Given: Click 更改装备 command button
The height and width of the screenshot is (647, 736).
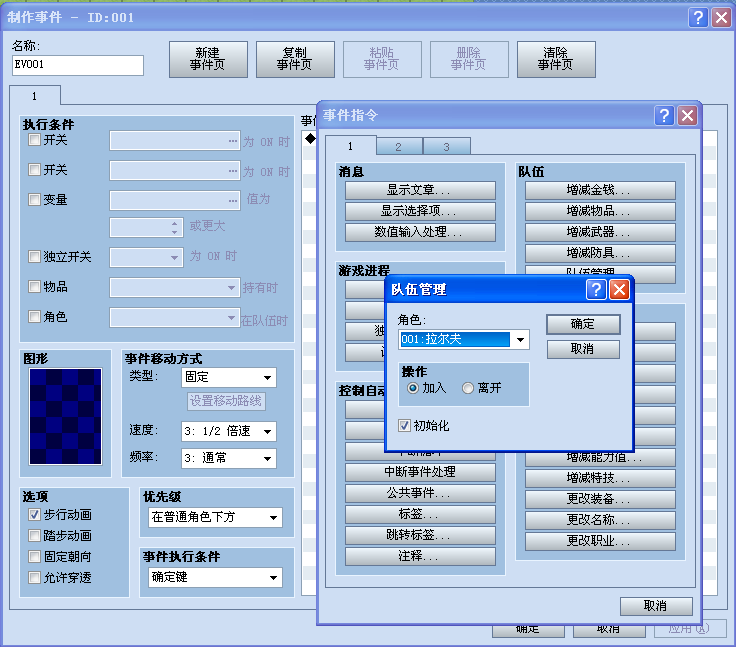Looking at the screenshot, I should pos(600,499).
